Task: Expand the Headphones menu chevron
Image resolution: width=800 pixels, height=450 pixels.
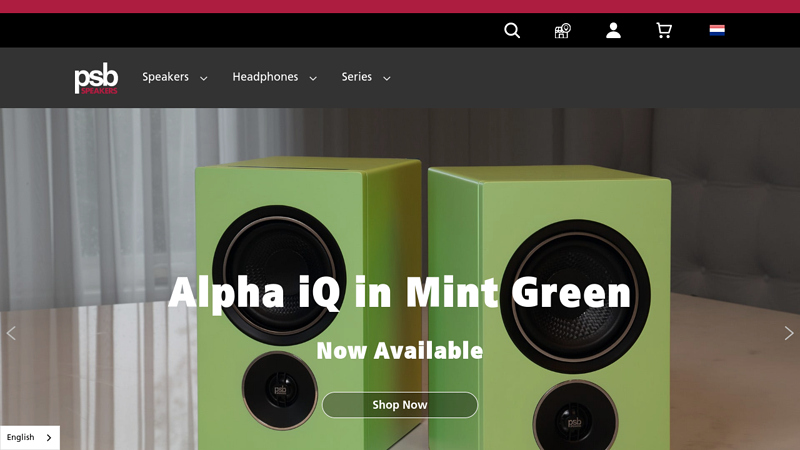Action: tap(313, 79)
